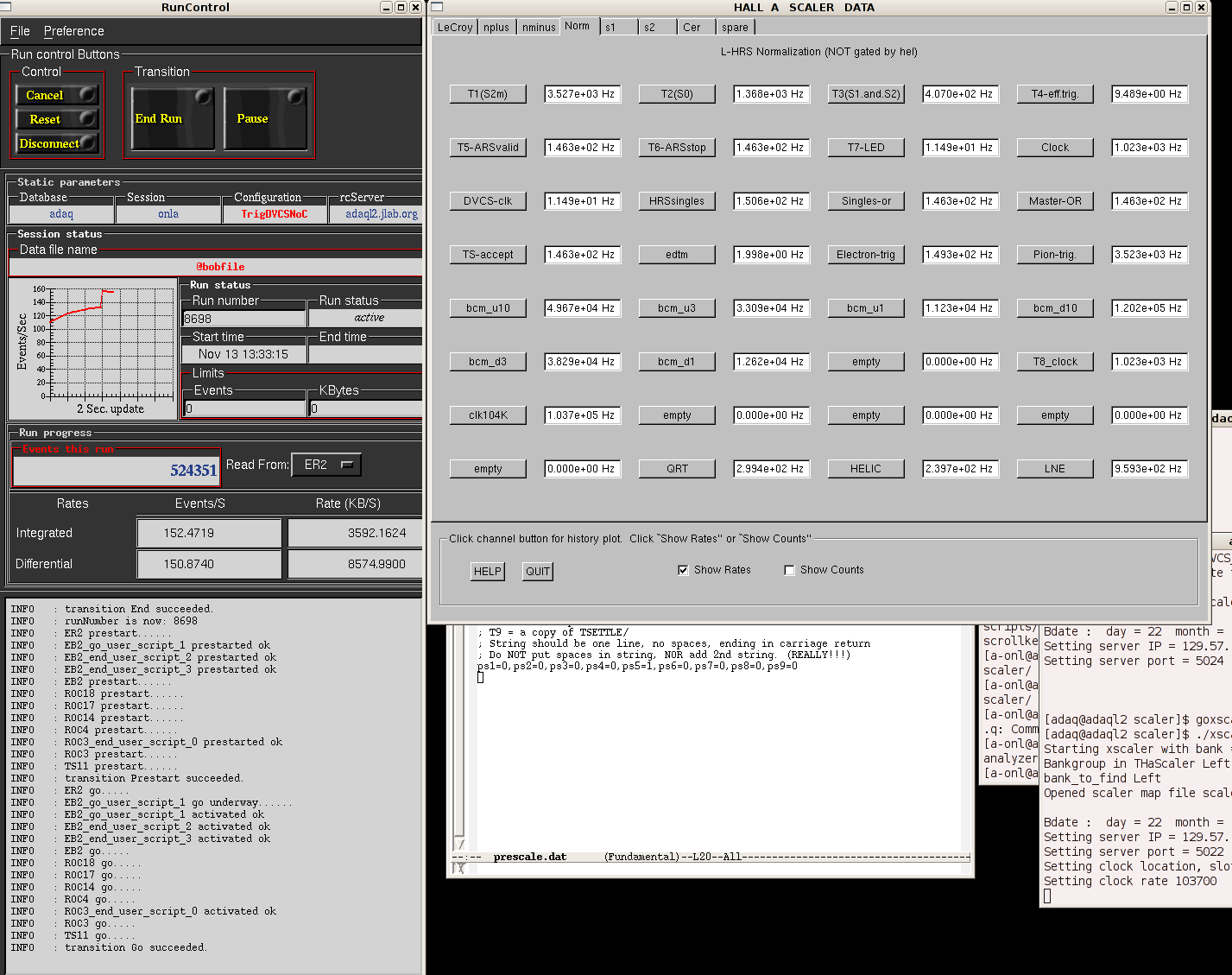Click the Integrated Events/S value 152.4719
The height and width of the screenshot is (975, 1232).
pos(209,533)
